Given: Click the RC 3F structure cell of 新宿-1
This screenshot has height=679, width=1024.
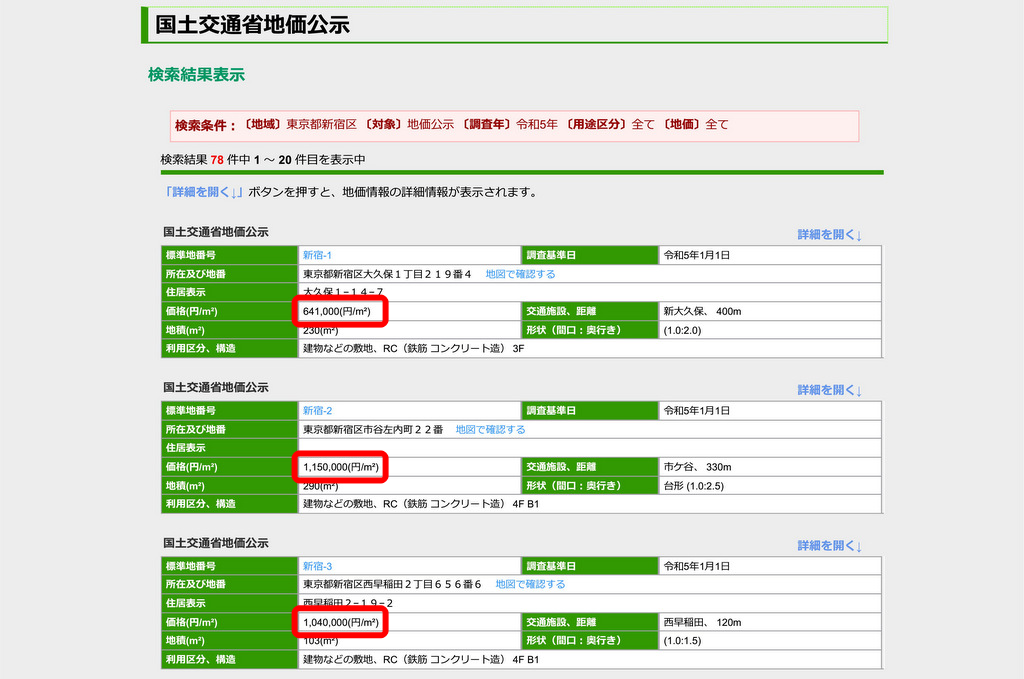Looking at the screenshot, I should [590, 349].
